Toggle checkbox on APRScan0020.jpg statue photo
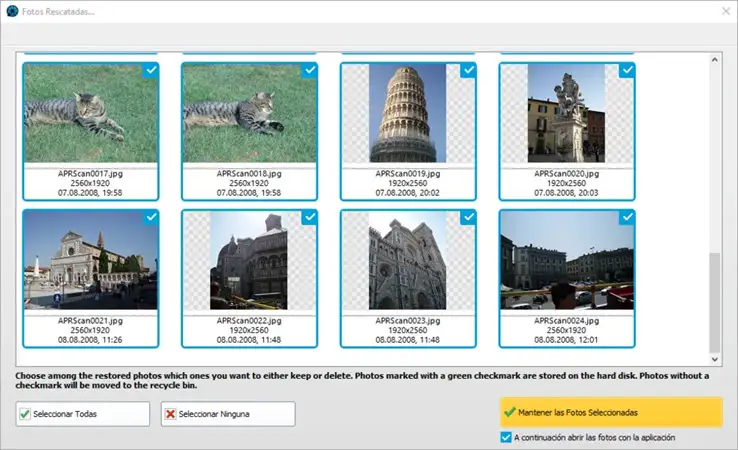The width and height of the screenshot is (738, 450). [x=627, y=70]
